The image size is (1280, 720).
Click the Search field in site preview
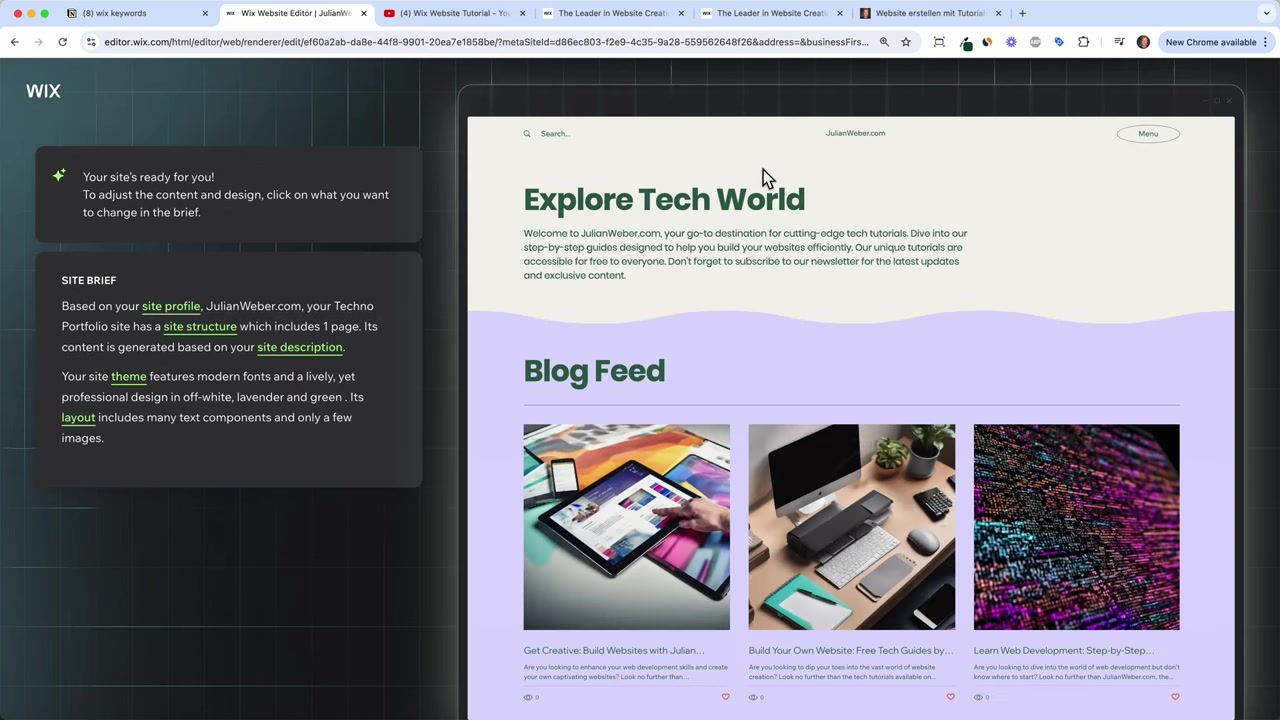556,133
